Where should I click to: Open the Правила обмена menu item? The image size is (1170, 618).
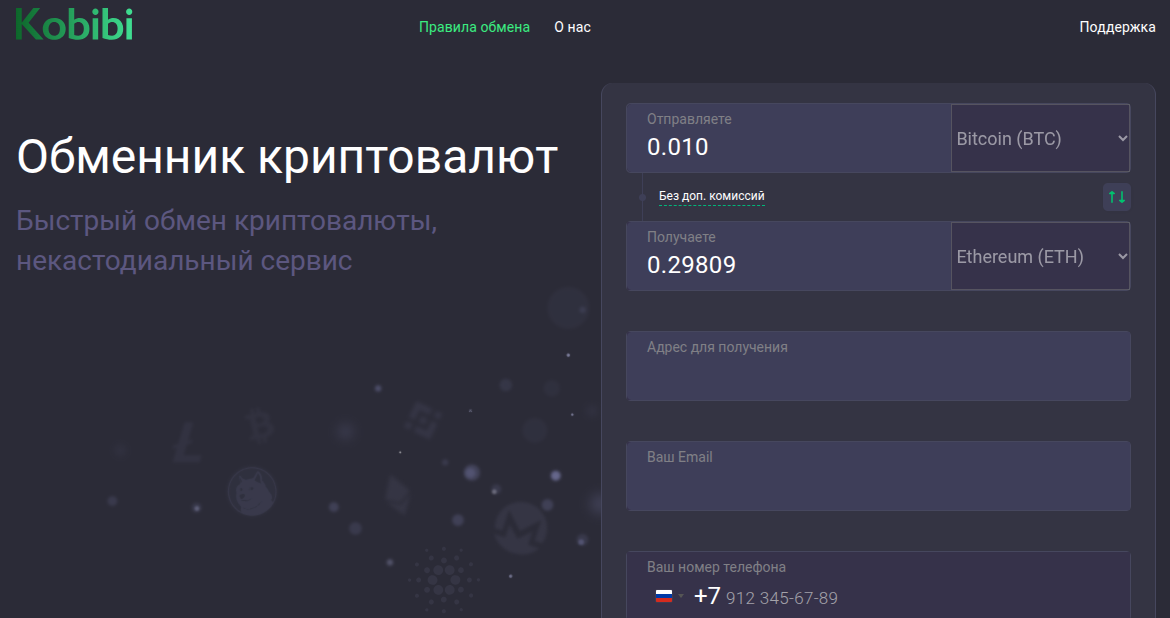(x=474, y=27)
